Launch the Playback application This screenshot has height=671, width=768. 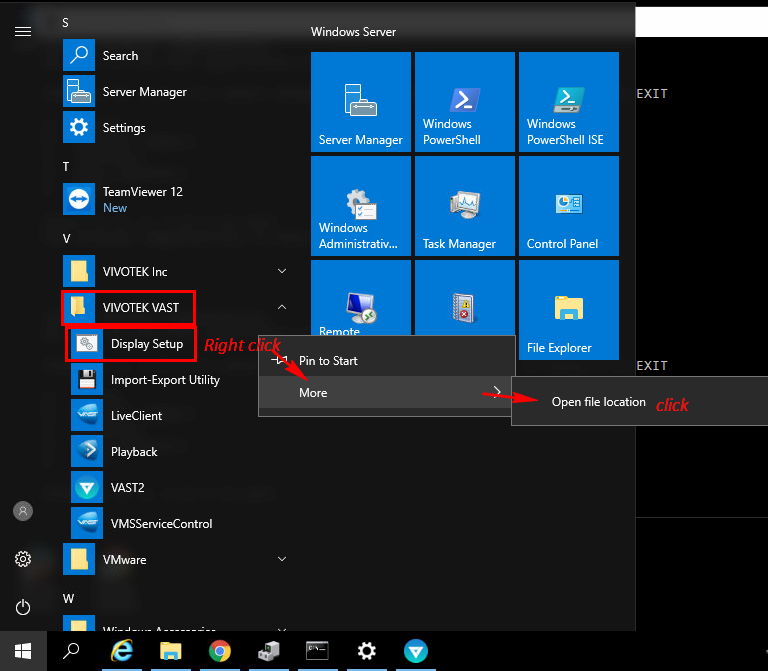pyautogui.click(x=133, y=452)
